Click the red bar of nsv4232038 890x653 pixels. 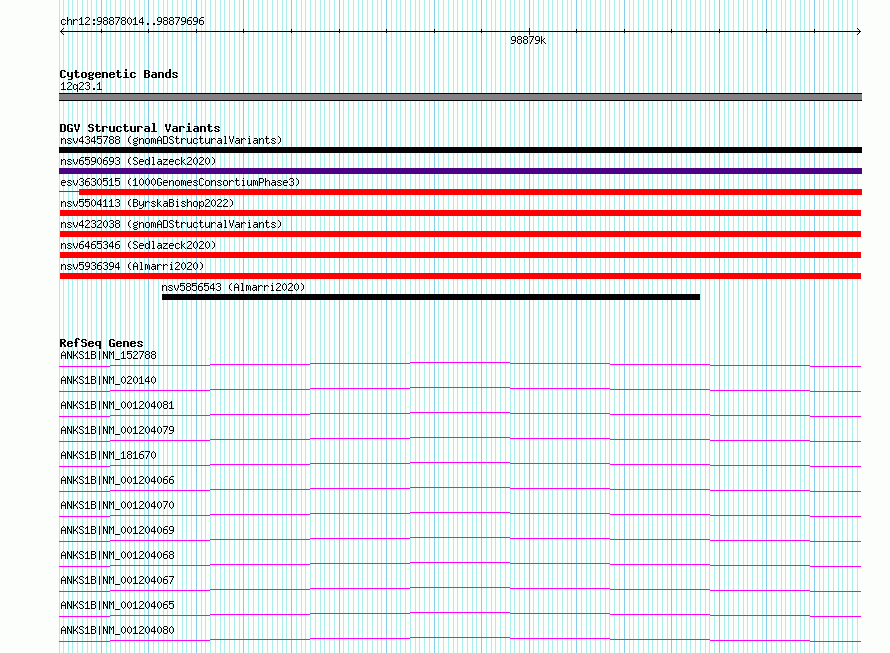point(460,234)
